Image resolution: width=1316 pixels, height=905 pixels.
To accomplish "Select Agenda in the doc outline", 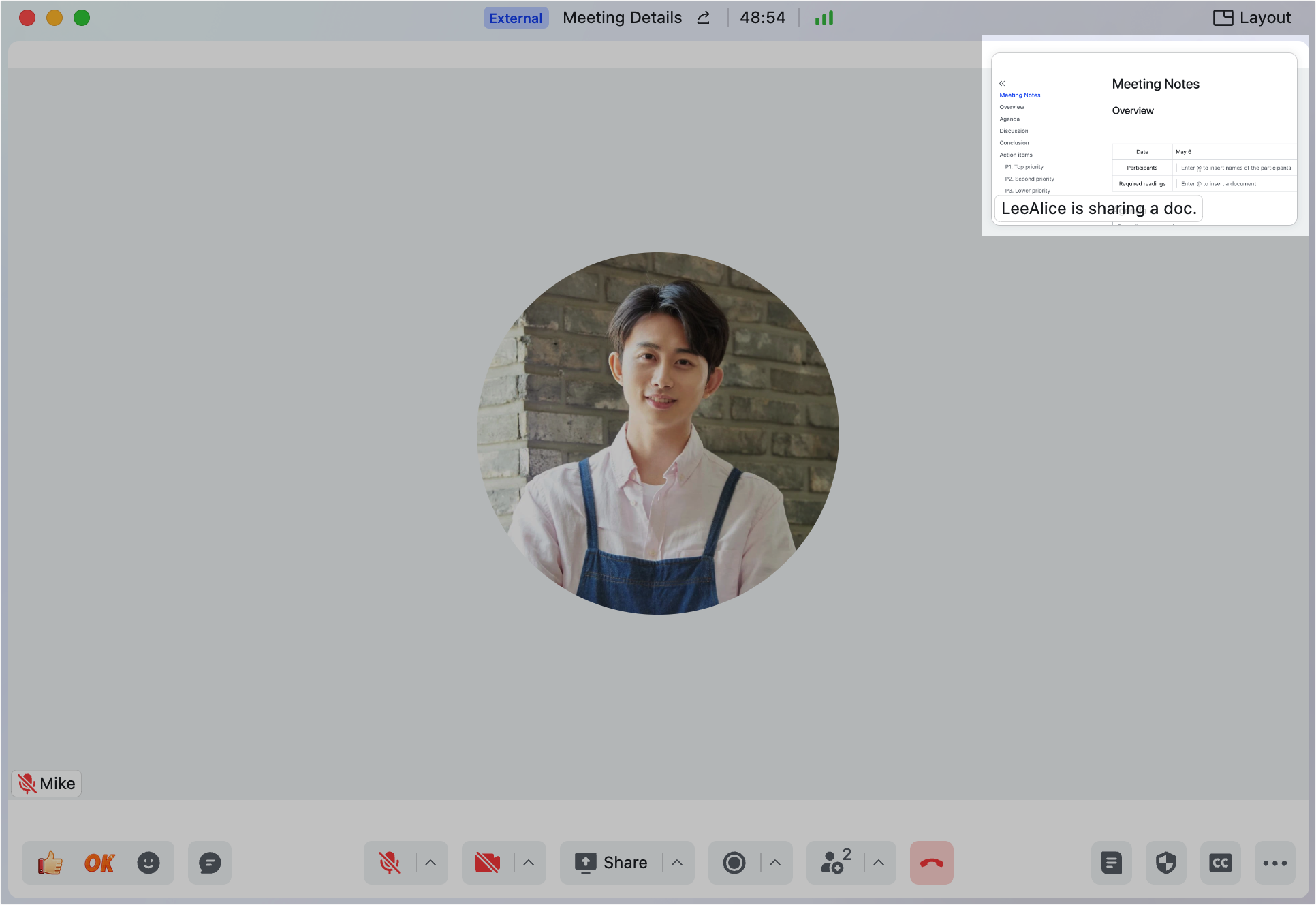I will [1009, 119].
